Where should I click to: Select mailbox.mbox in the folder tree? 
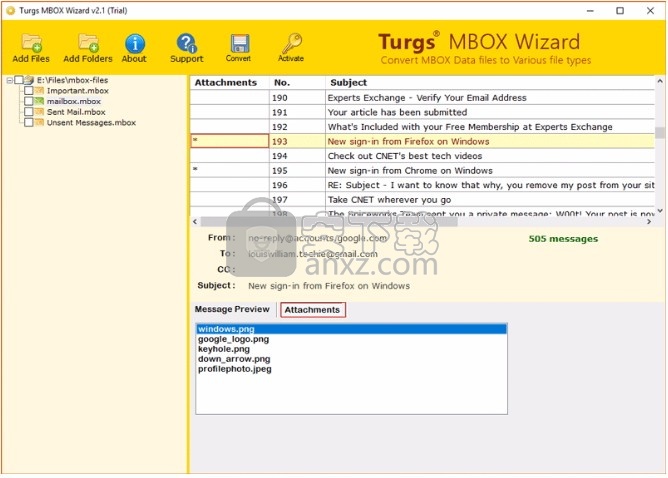(x=74, y=101)
